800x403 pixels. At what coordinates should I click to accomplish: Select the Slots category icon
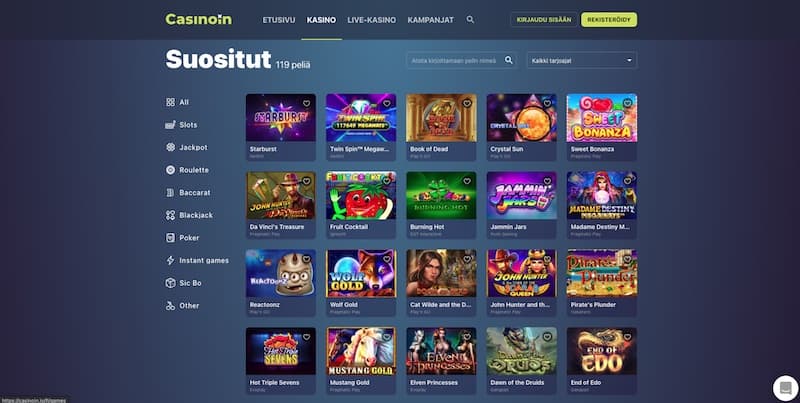(x=170, y=124)
